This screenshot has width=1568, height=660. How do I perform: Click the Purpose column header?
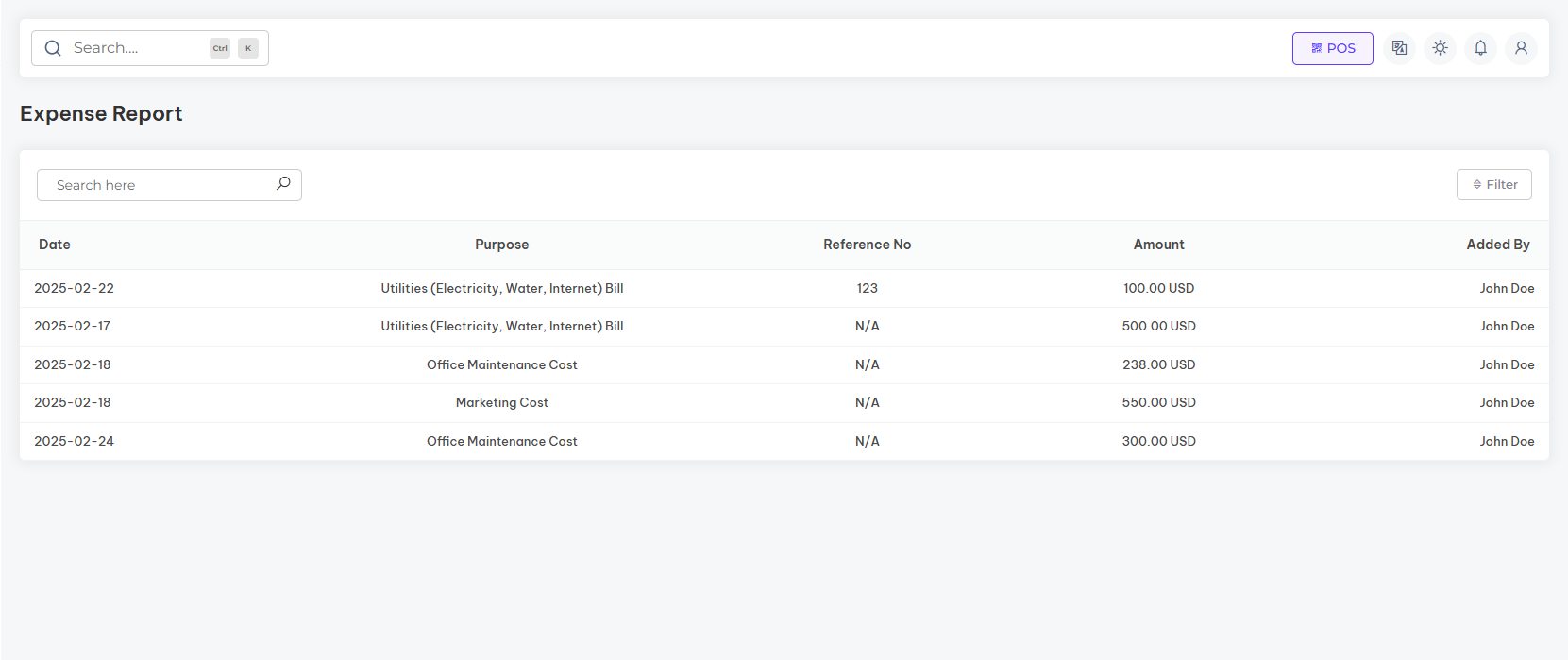point(501,245)
